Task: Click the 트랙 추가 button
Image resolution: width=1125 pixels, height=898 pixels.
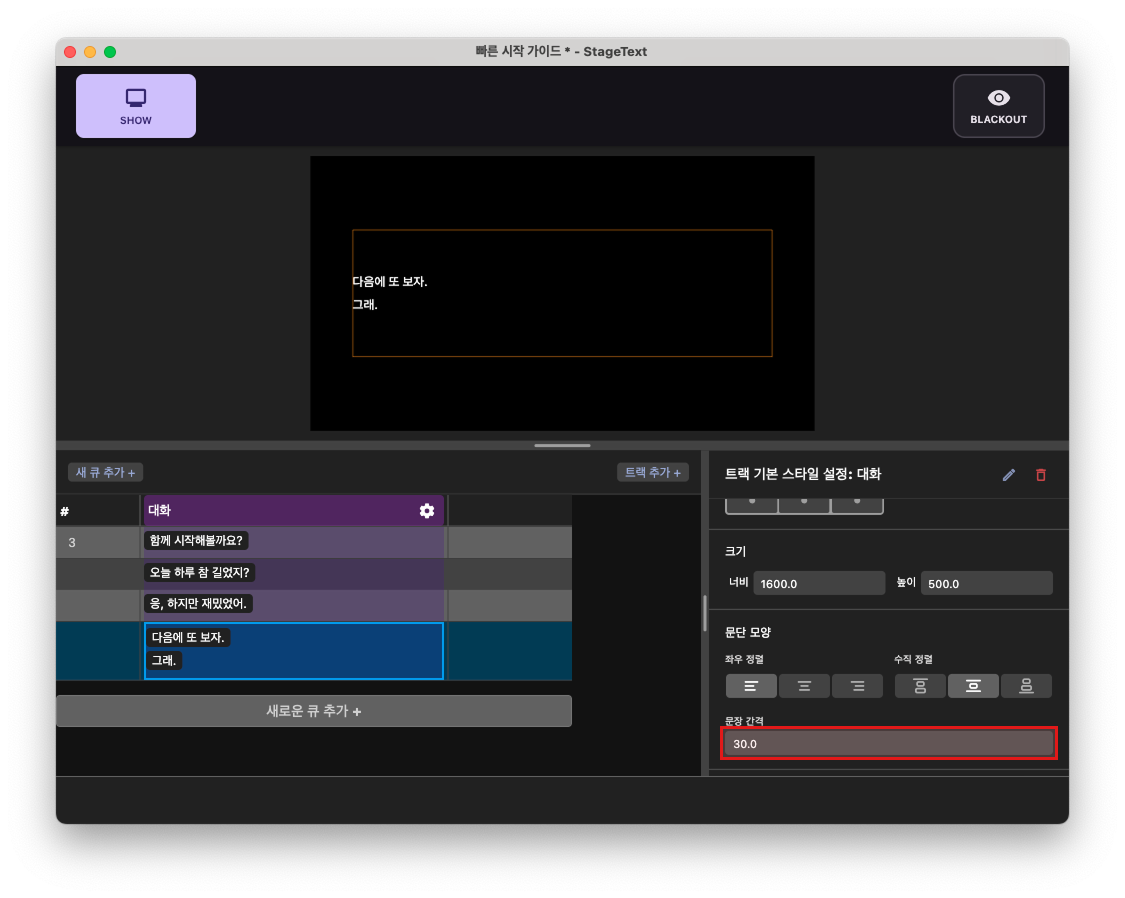Action: pyautogui.click(x=652, y=472)
